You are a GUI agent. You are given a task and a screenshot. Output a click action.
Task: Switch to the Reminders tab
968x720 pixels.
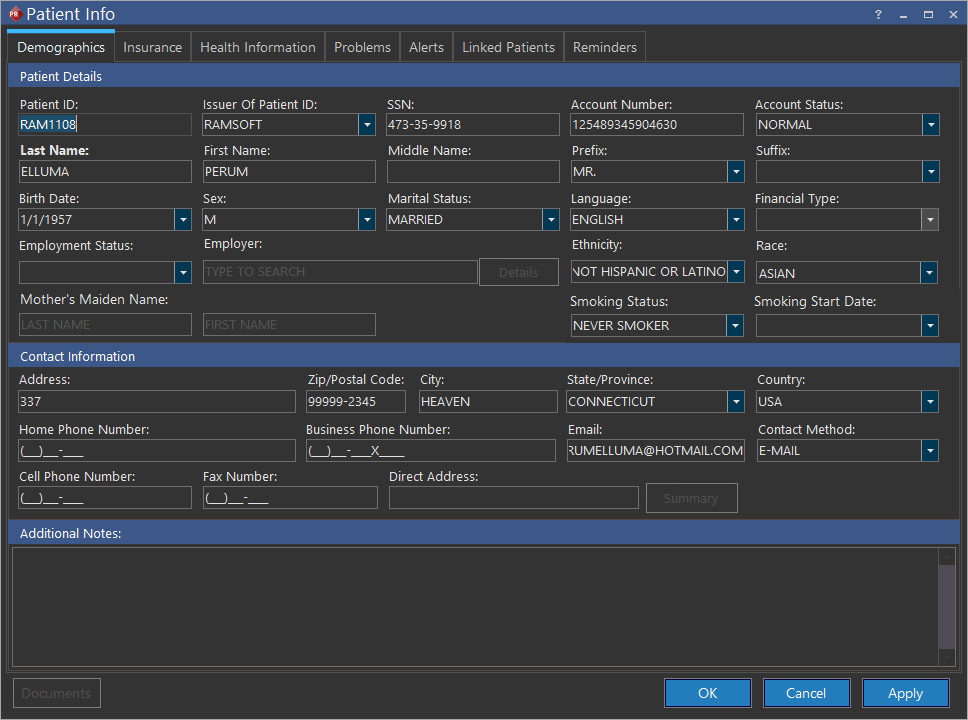604,46
